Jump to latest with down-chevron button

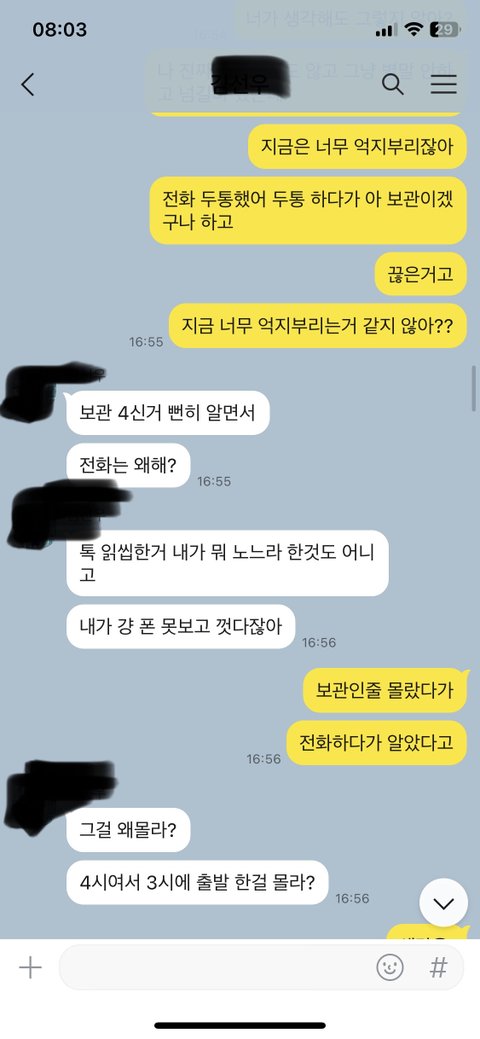click(x=443, y=903)
